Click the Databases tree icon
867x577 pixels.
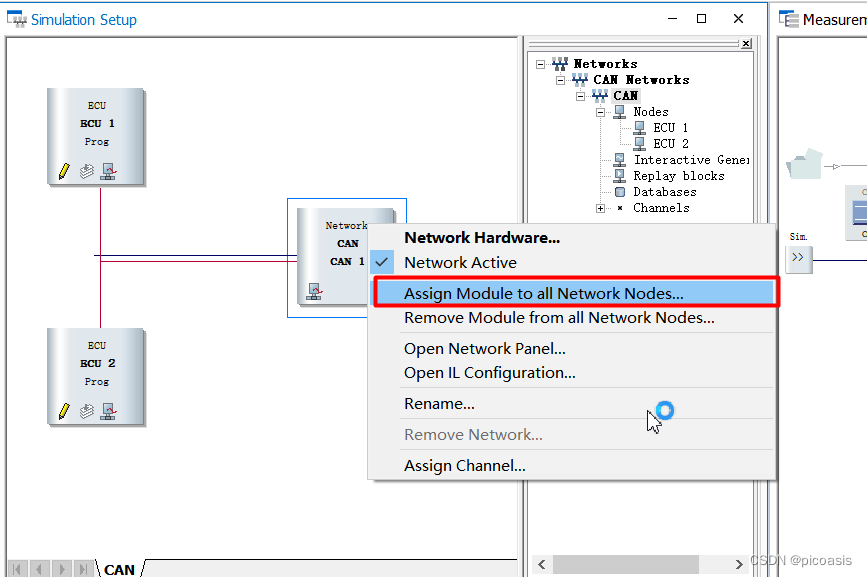pyautogui.click(x=620, y=192)
